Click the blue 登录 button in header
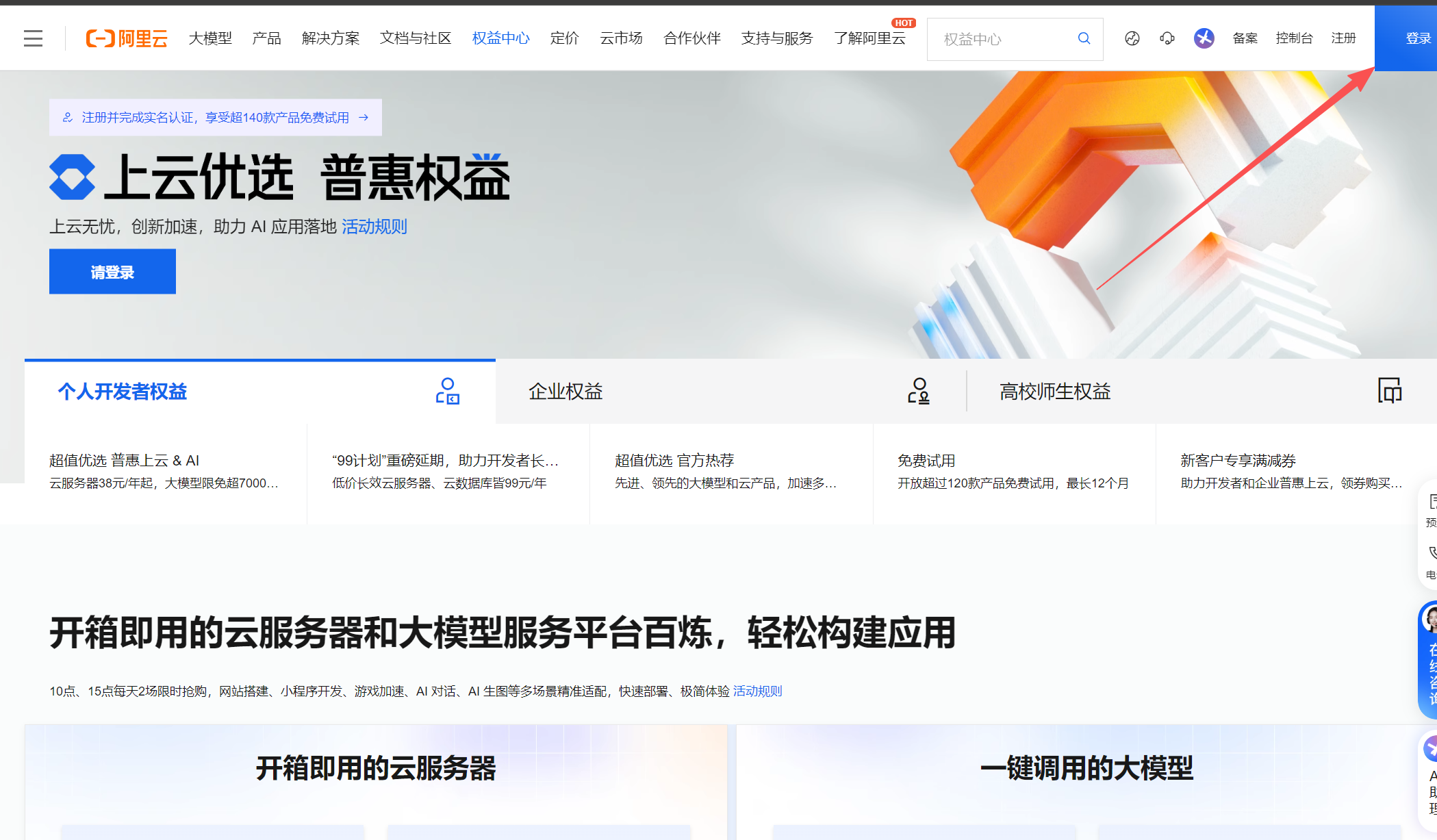1437x840 pixels. 1406,38
